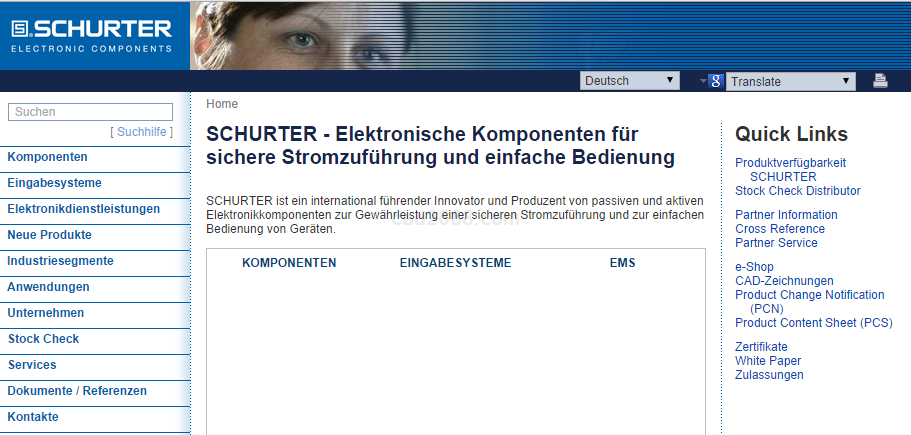
Task: Expand the Google Translate dropdown
Action: (790, 81)
